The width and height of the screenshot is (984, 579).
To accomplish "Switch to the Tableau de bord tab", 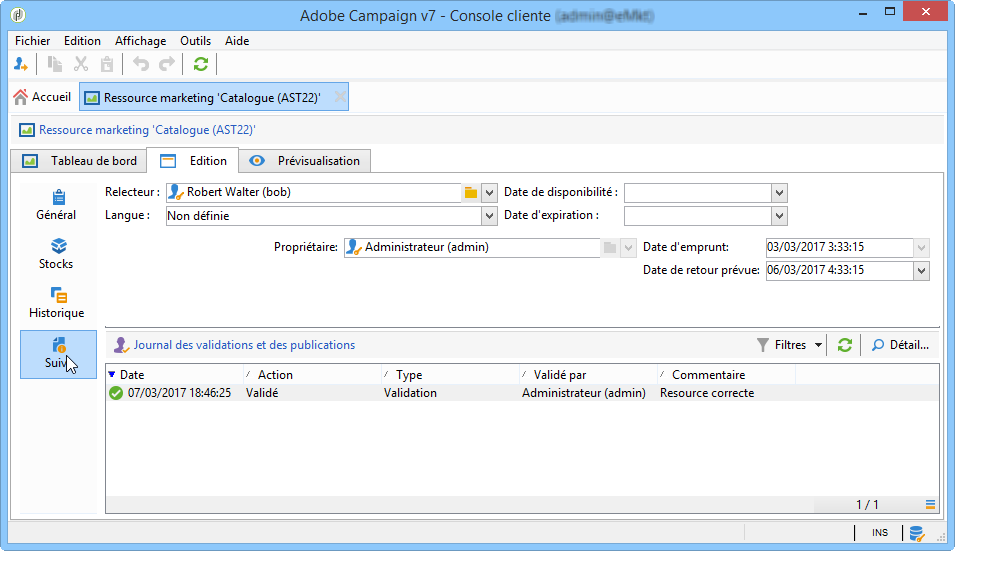I will 79,161.
